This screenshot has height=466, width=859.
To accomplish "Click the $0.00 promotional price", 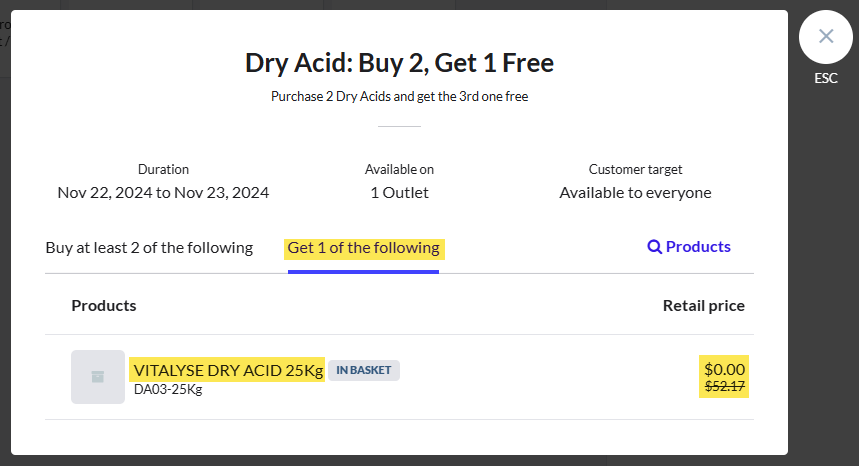I will pos(724,369).
